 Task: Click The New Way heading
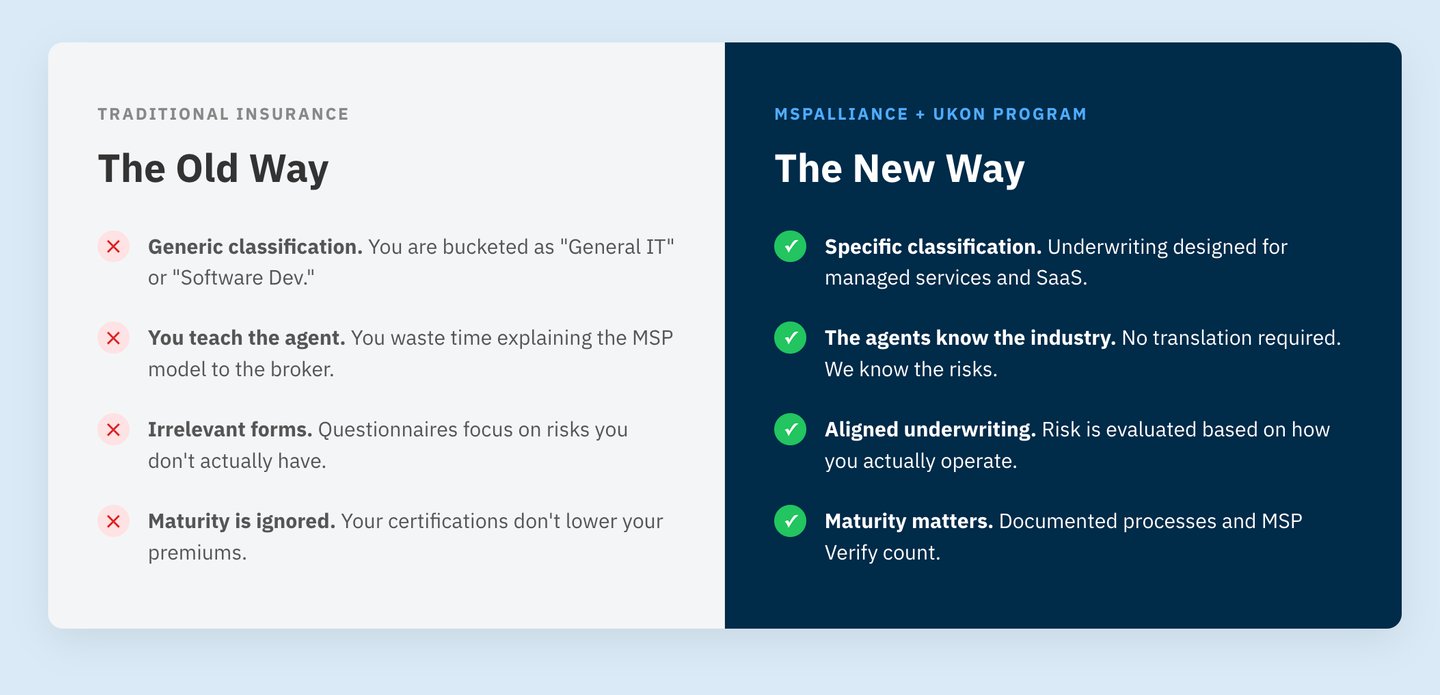[899, 168]
